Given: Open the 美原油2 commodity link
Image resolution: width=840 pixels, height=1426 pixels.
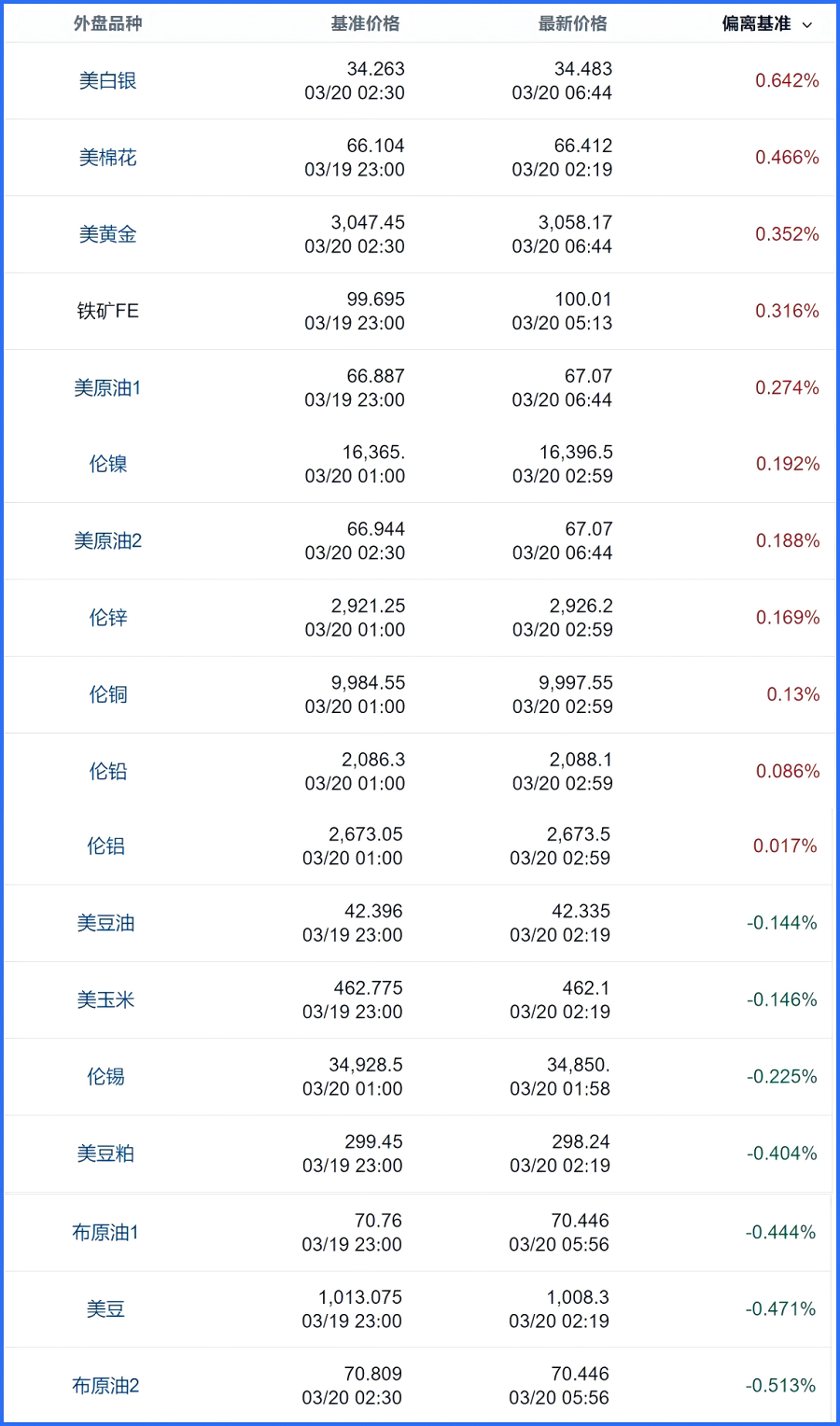Looking at the screenshot, I should [x=107, y=540].
